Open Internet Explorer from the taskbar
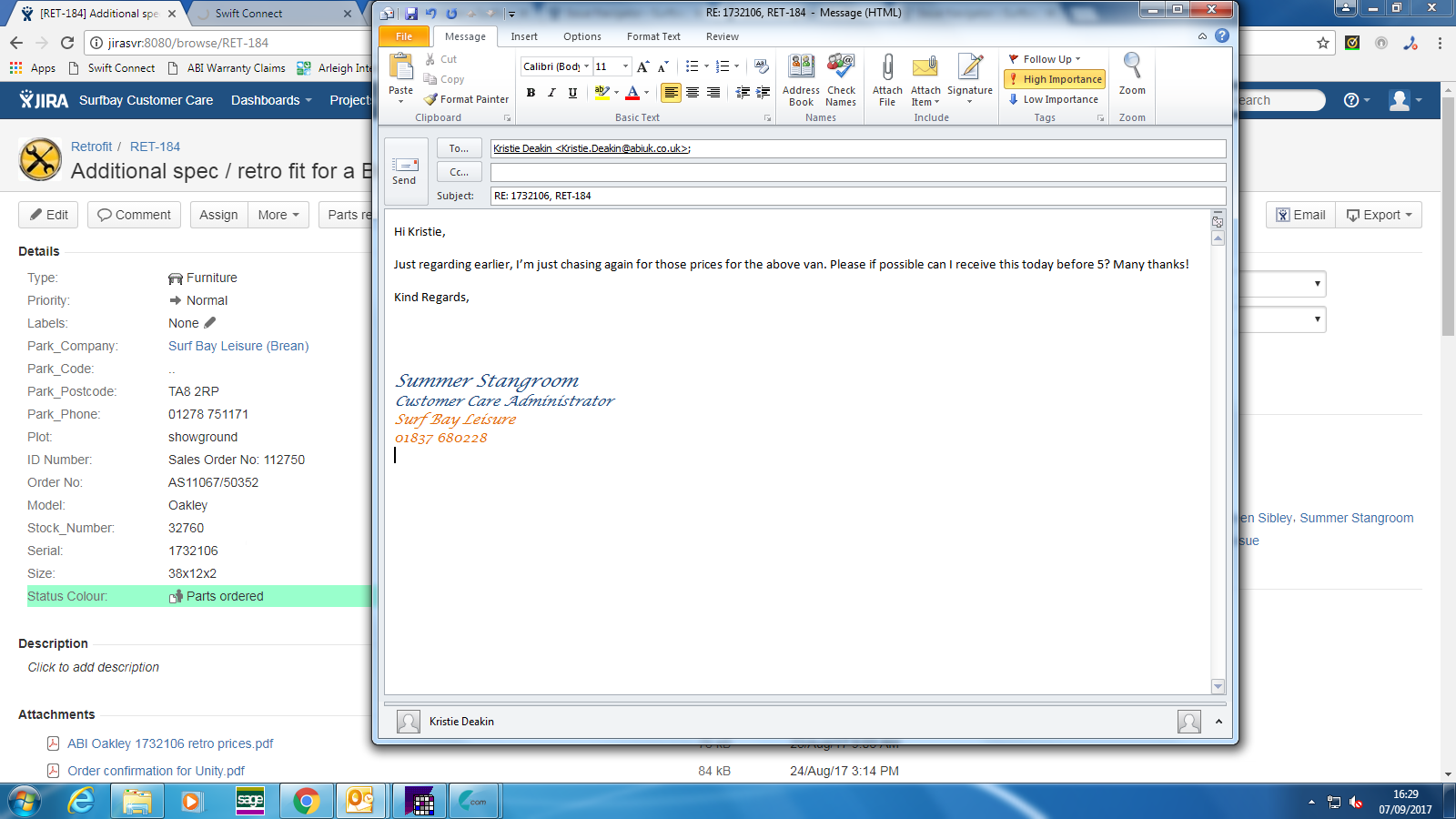1456x819 pixels. tap(82, 801)
